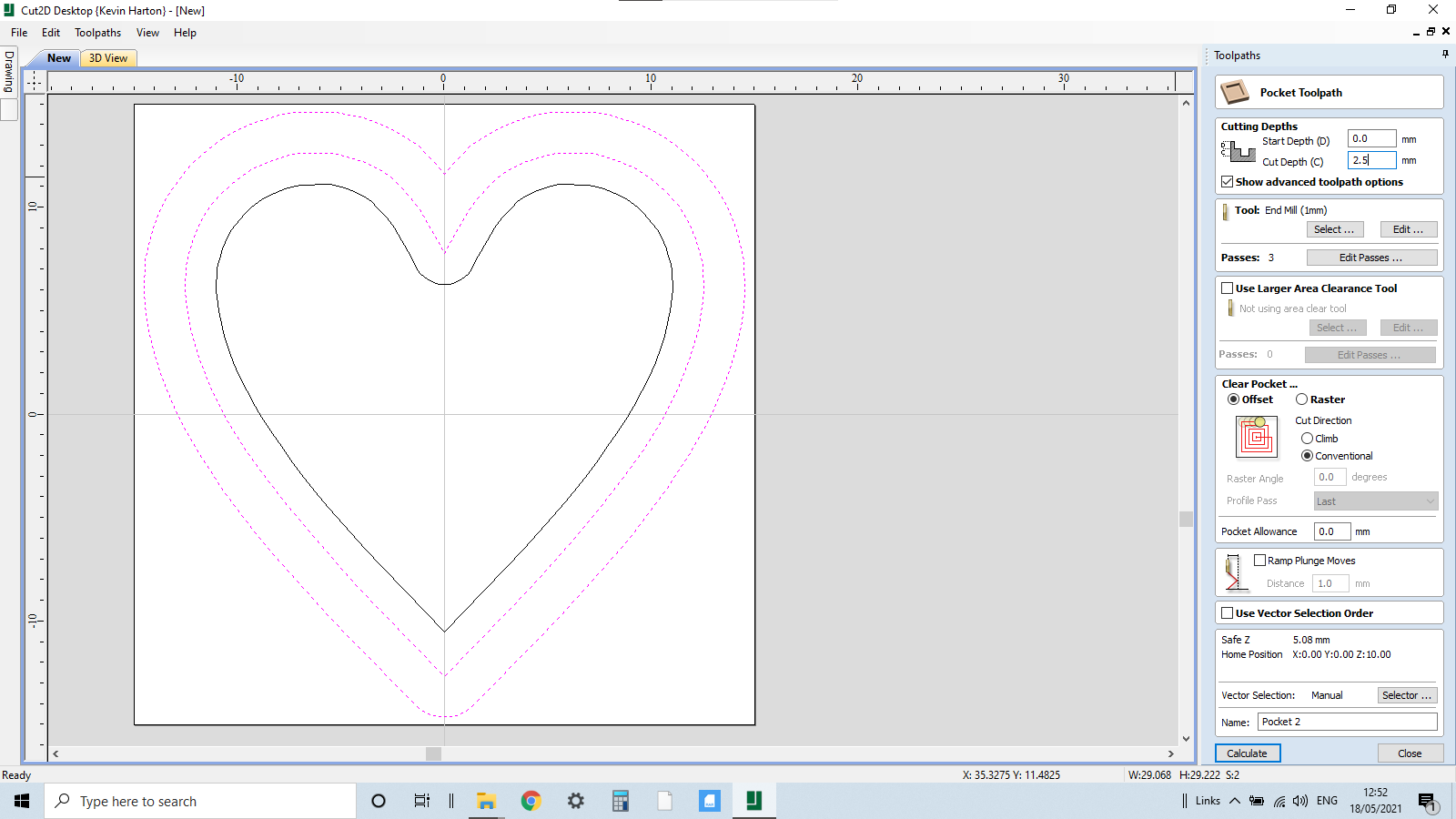1456x819 pixels.
Task: Click the dimmed area clearance tool icon
Action: 1230,308
